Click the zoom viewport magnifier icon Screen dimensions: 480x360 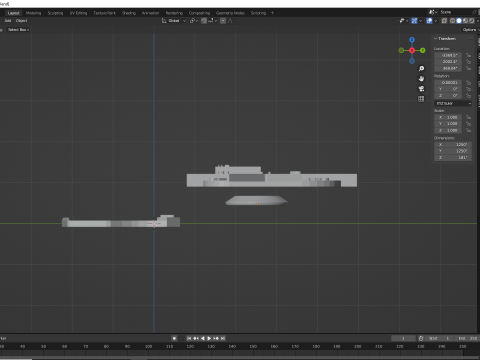coord(421,68)
